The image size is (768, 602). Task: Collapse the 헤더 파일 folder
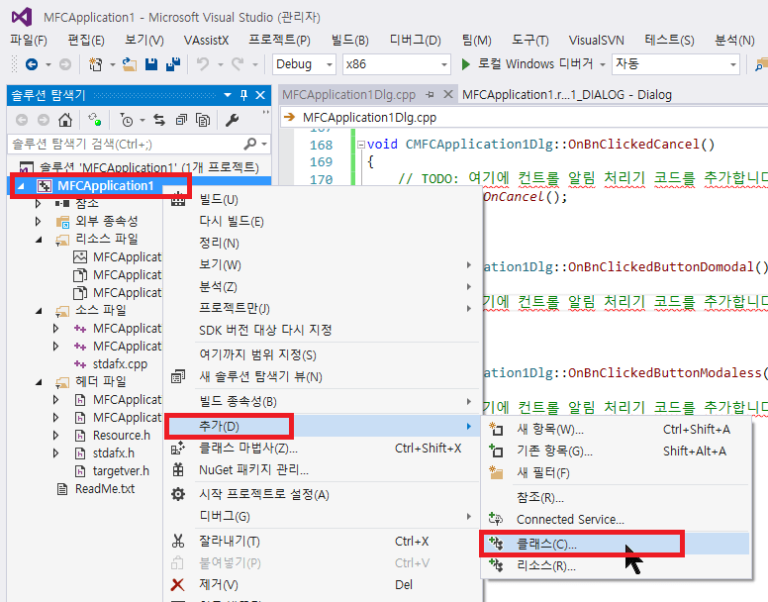click(x=39, y=382)
